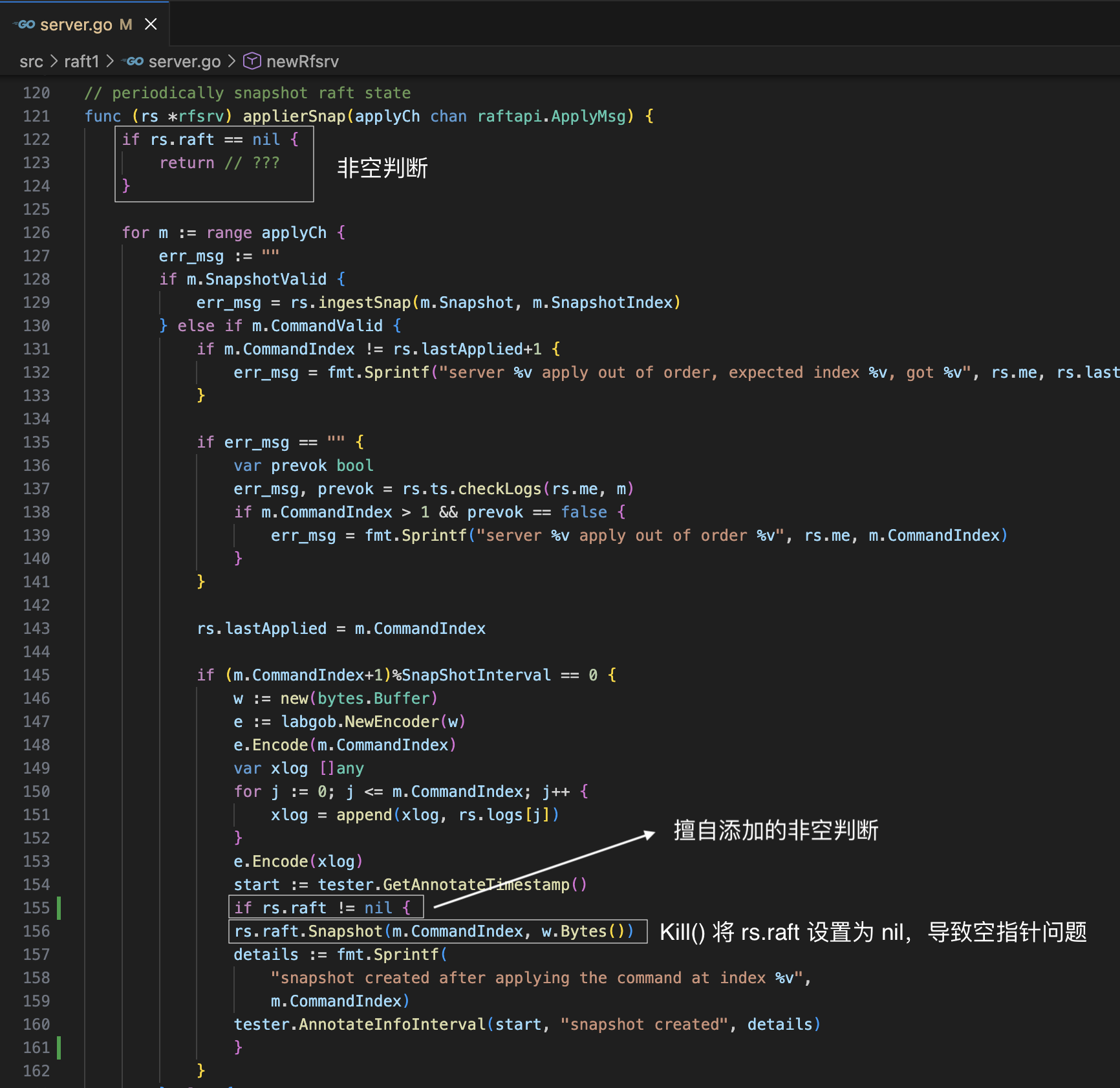
Task: Select raft1 in the breadcrumb path
Action: [81, 61]
